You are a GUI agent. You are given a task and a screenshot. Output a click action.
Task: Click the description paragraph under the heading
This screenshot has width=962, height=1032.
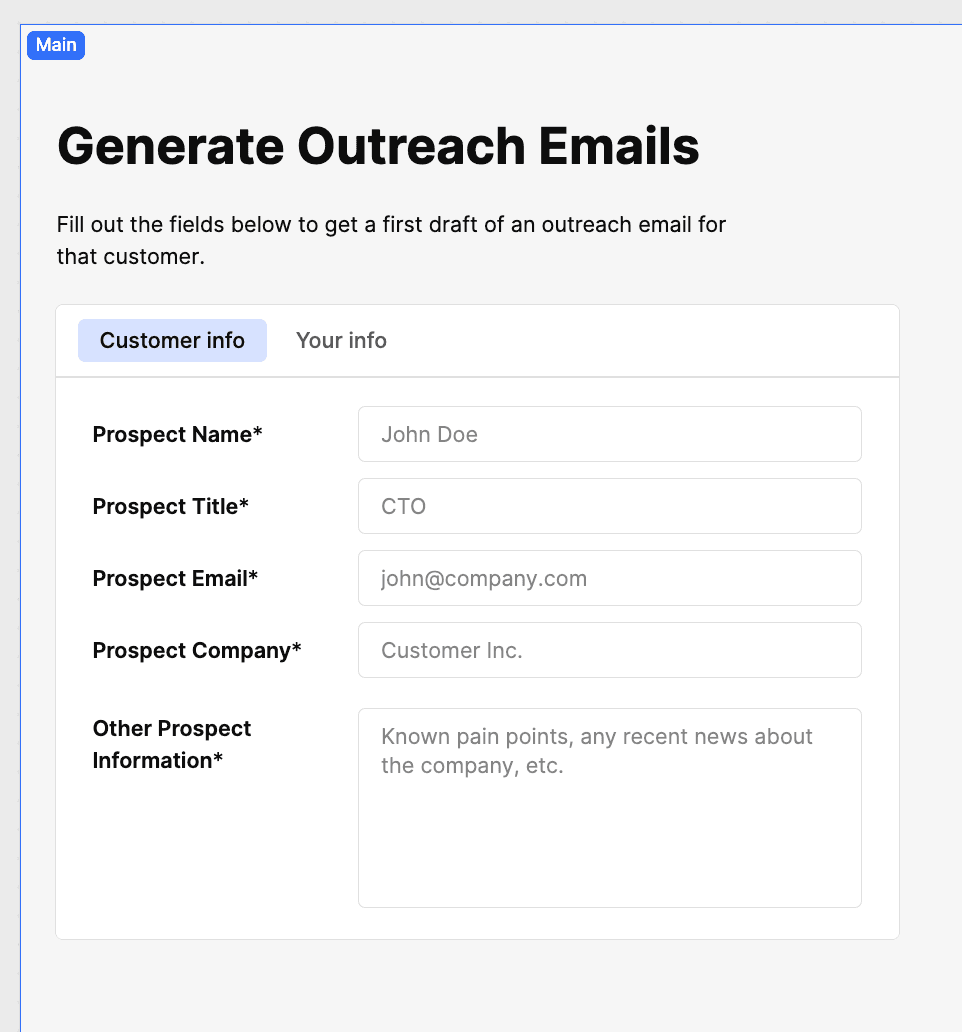(x=391, y=240)
